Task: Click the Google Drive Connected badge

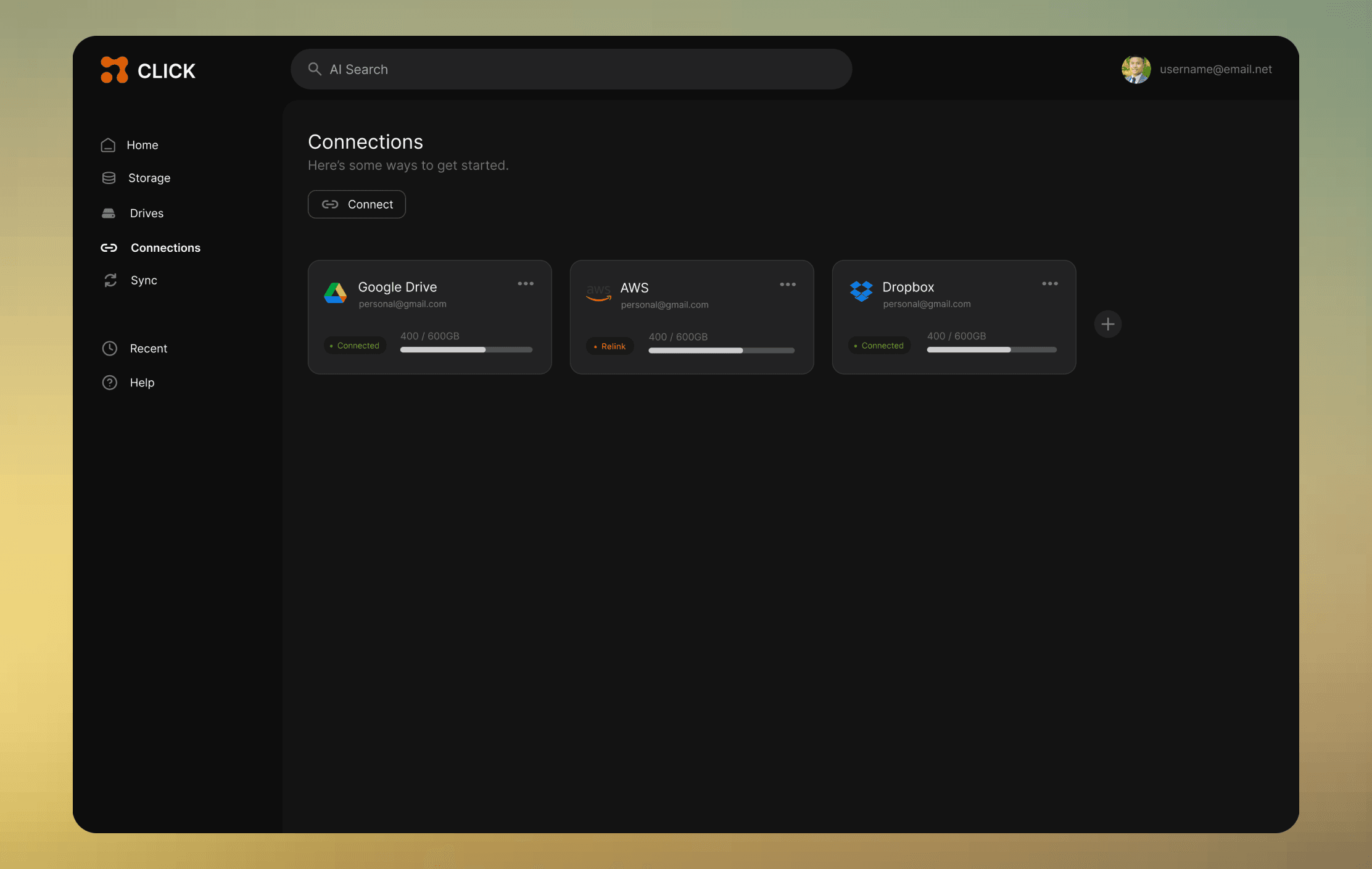Action: (x=355, y=346)
